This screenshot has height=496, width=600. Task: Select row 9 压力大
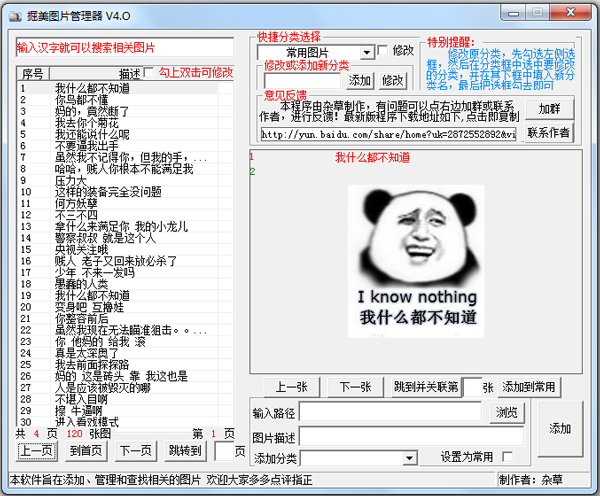pos(125,180)
